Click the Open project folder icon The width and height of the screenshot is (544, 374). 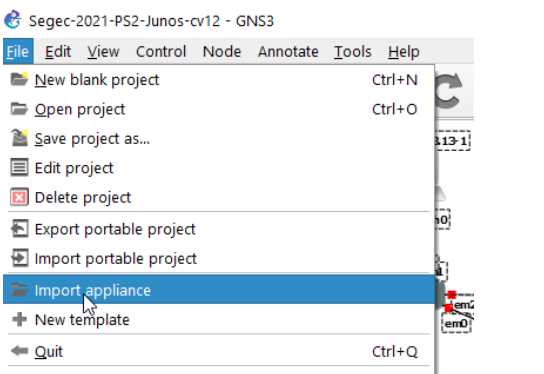coord(19,109)
